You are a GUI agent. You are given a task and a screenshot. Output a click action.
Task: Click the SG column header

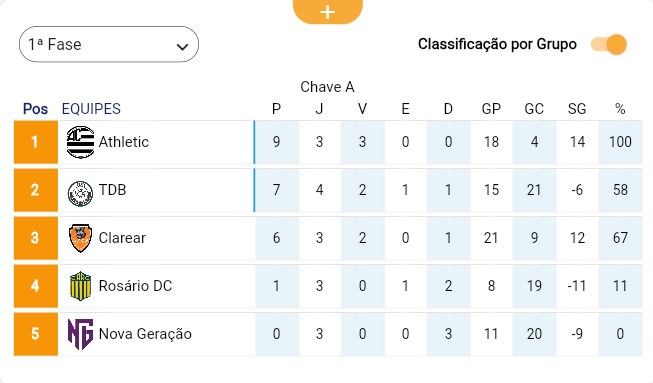[x=577, y=109]
